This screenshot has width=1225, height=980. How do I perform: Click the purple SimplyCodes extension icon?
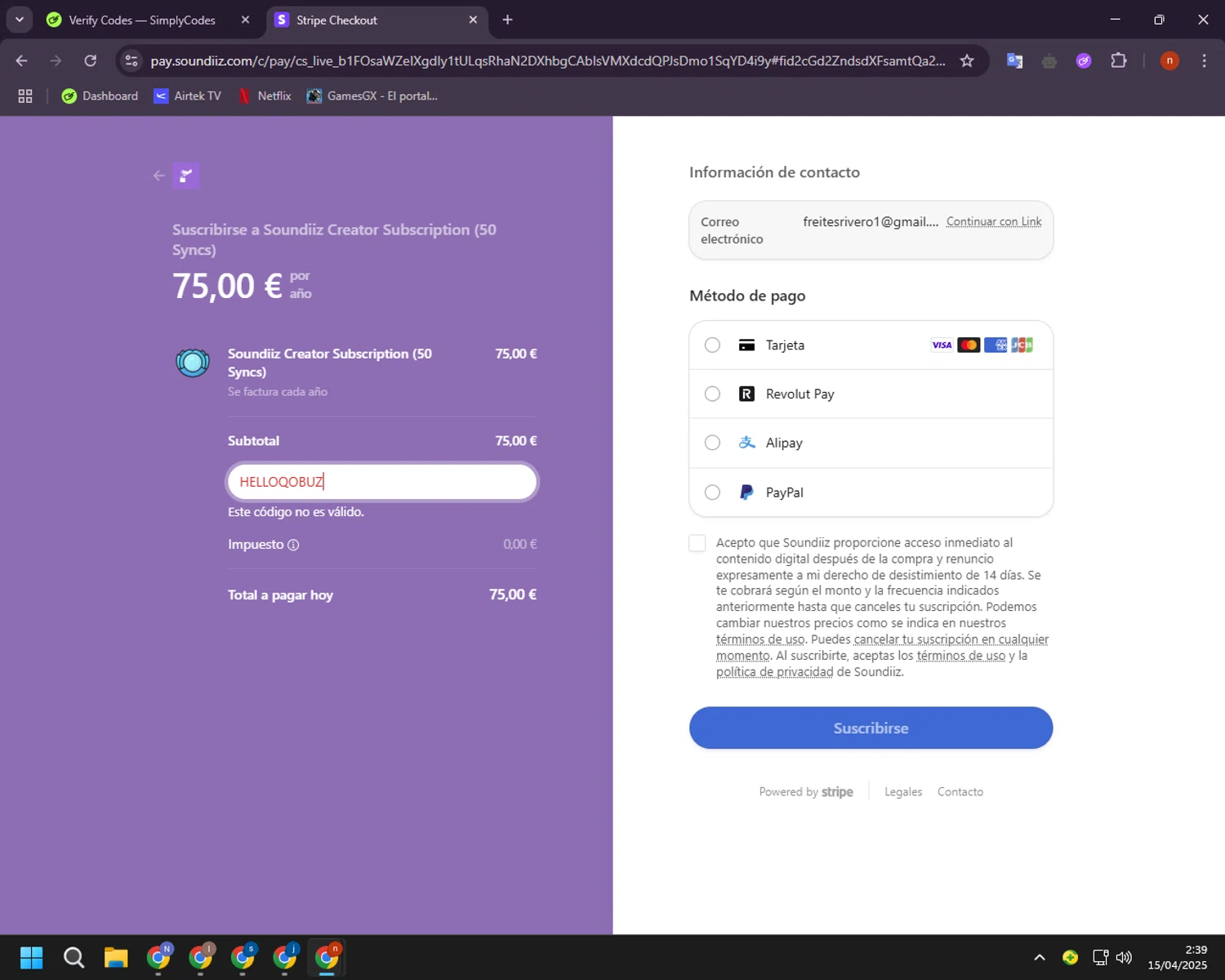coord(1084,60)
